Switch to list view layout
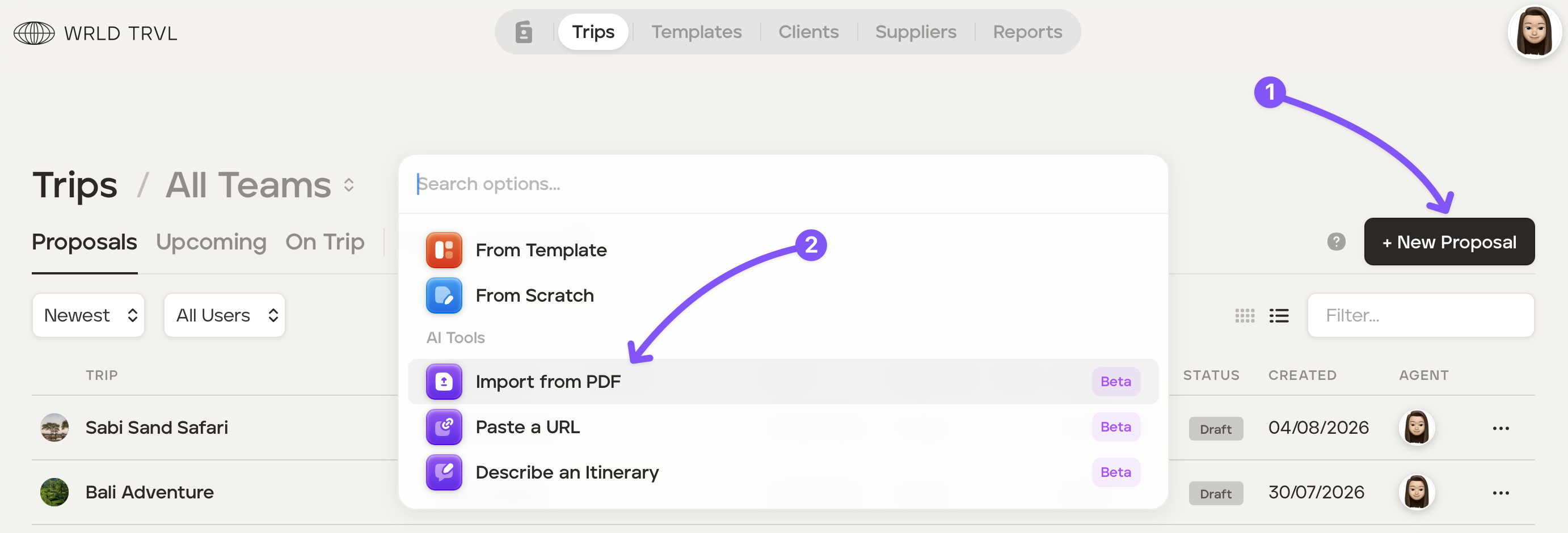Image resolution: width=1568 pixels, height=533 pixels. coord(1279,315)
